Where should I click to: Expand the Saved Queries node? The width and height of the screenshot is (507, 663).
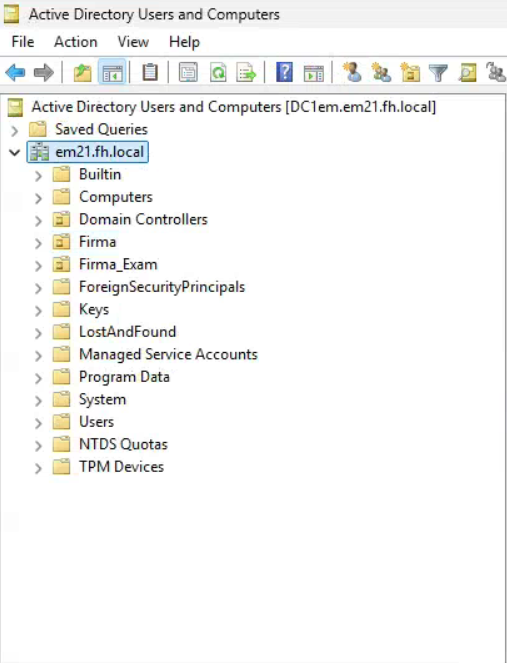coord(15,130)
